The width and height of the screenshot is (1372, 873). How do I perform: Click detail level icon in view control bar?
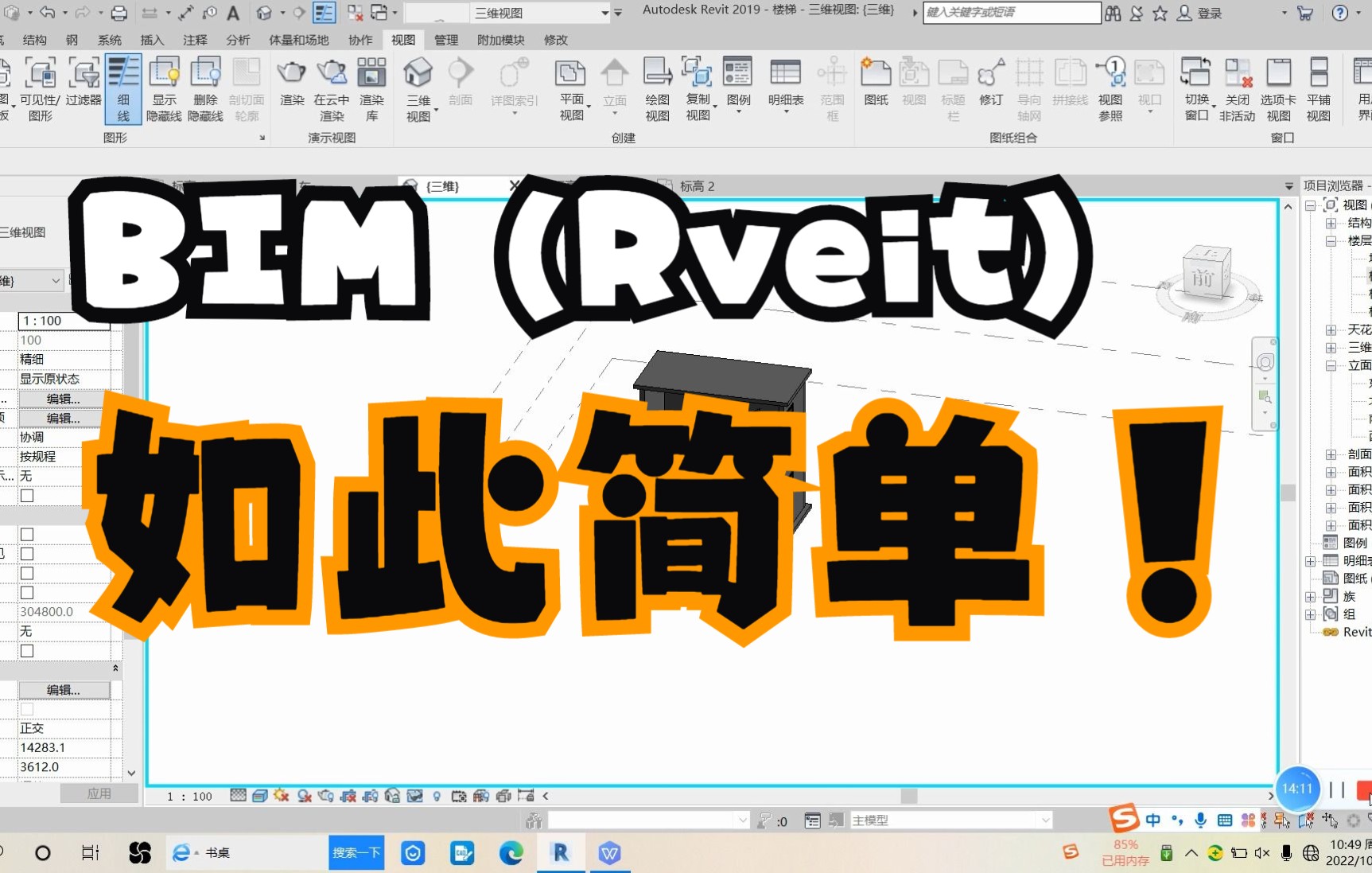click(238, 796)
